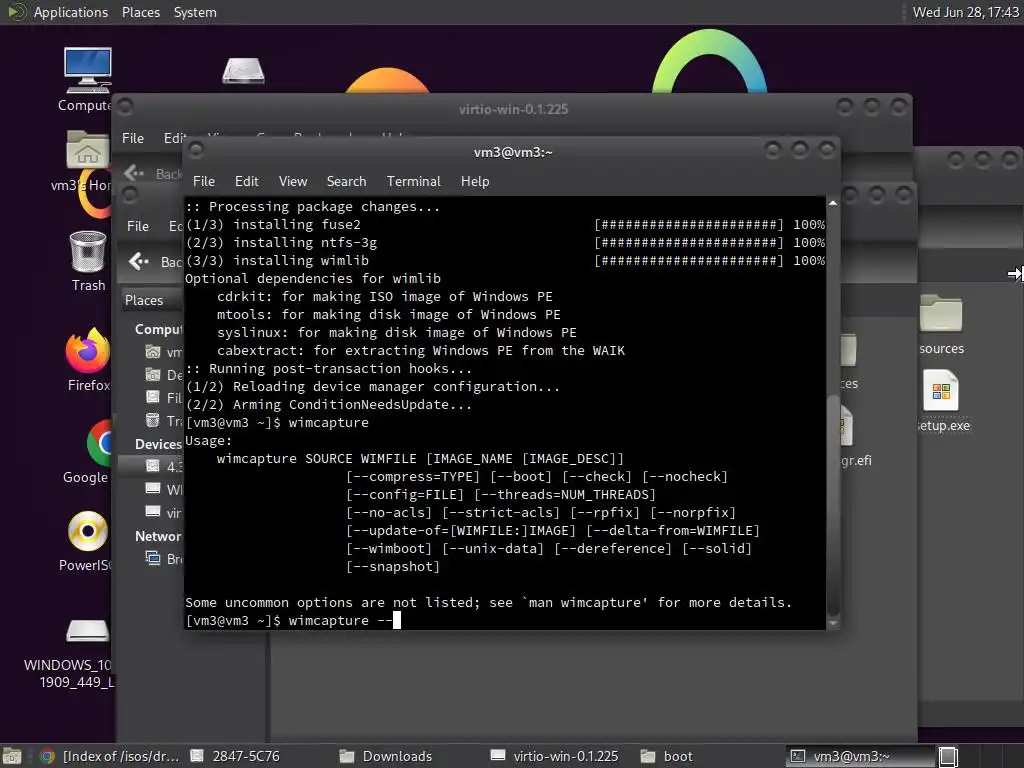Click the Back arrow in the virtio-win window
This screenshot has height=768, width=1024.
(x=135, y=172)
